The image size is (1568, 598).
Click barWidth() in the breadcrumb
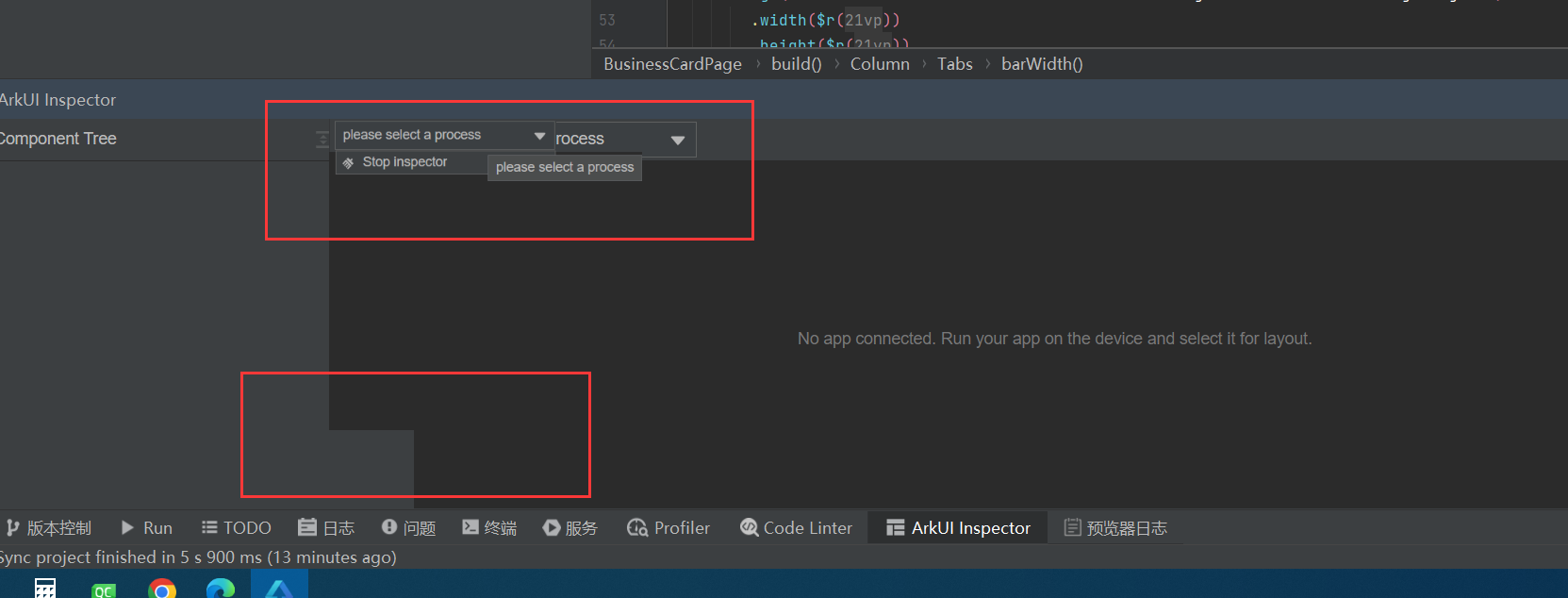click(x=1042, y=64)
